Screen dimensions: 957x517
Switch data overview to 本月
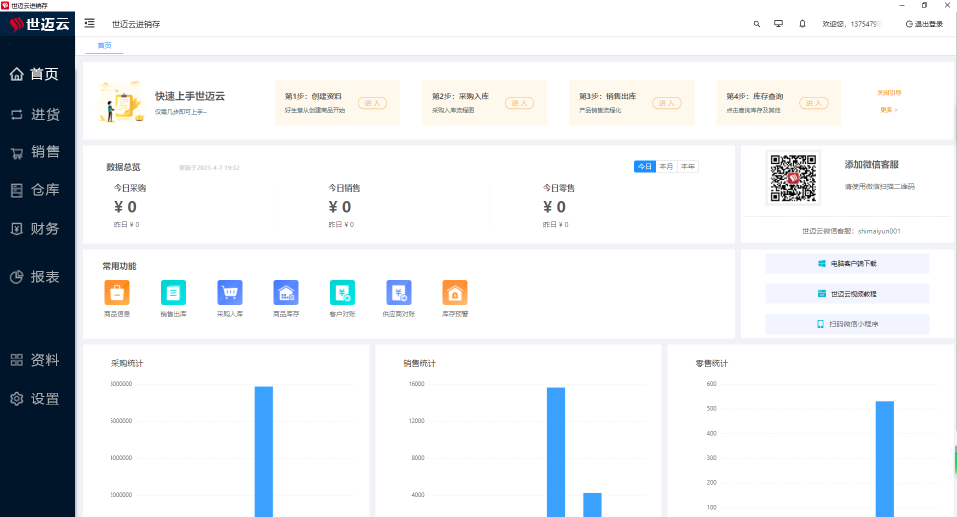(x=666, y=166)
